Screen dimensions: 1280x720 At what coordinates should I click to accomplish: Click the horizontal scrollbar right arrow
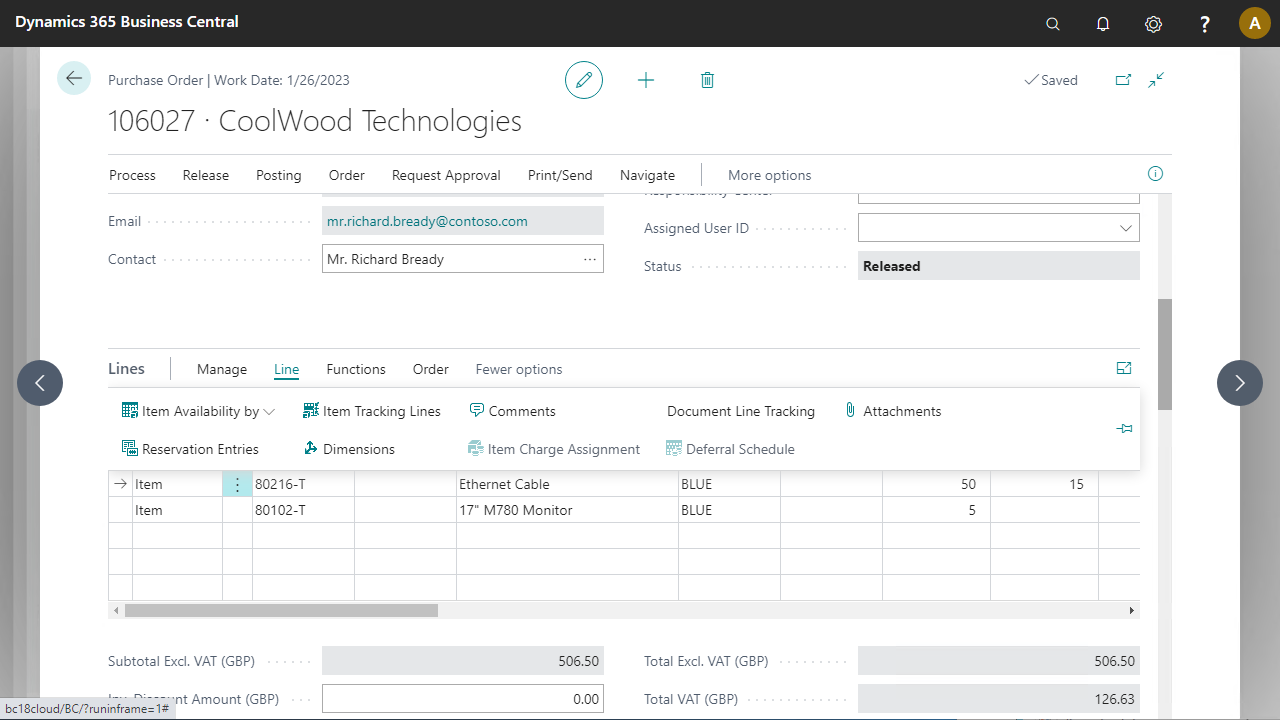coord(1132,610)
